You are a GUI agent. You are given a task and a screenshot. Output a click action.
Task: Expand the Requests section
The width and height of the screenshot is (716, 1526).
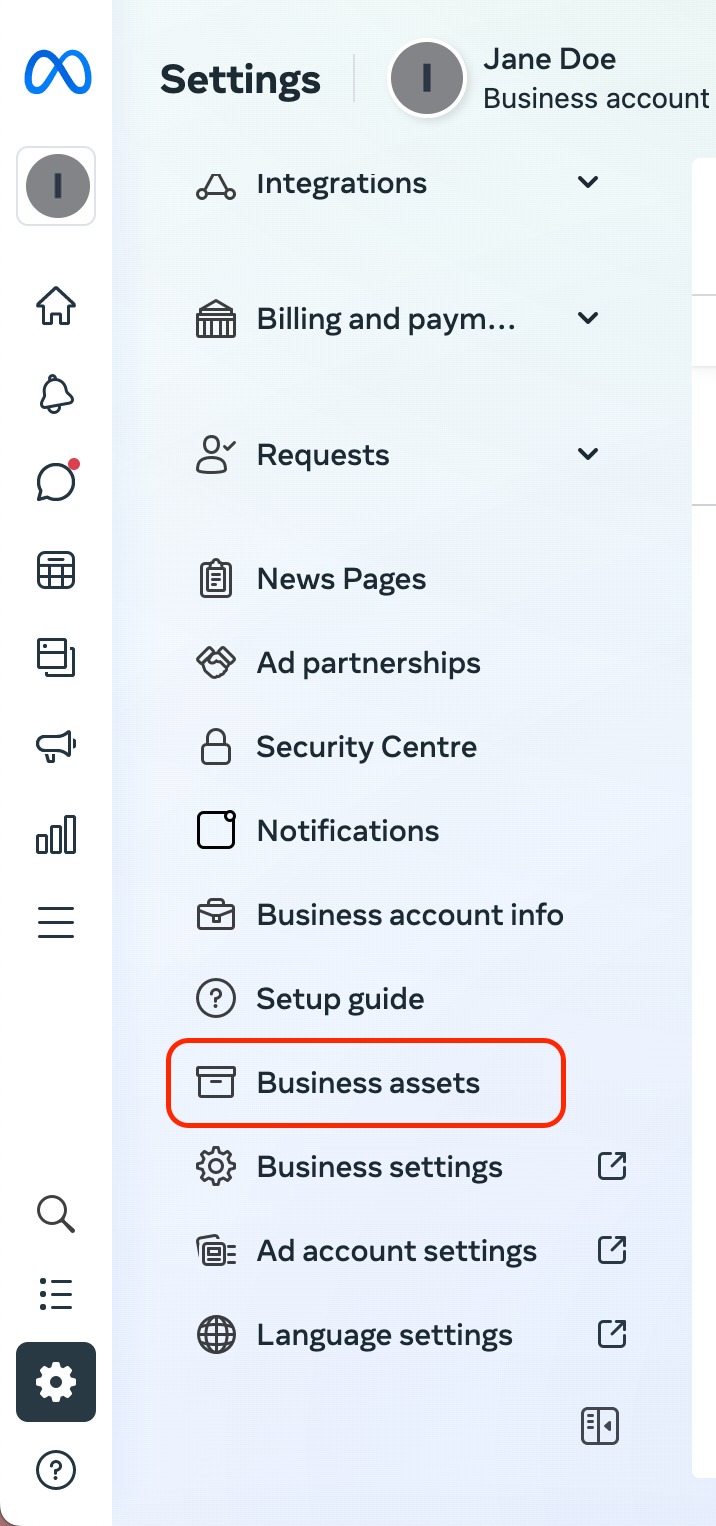588,454
